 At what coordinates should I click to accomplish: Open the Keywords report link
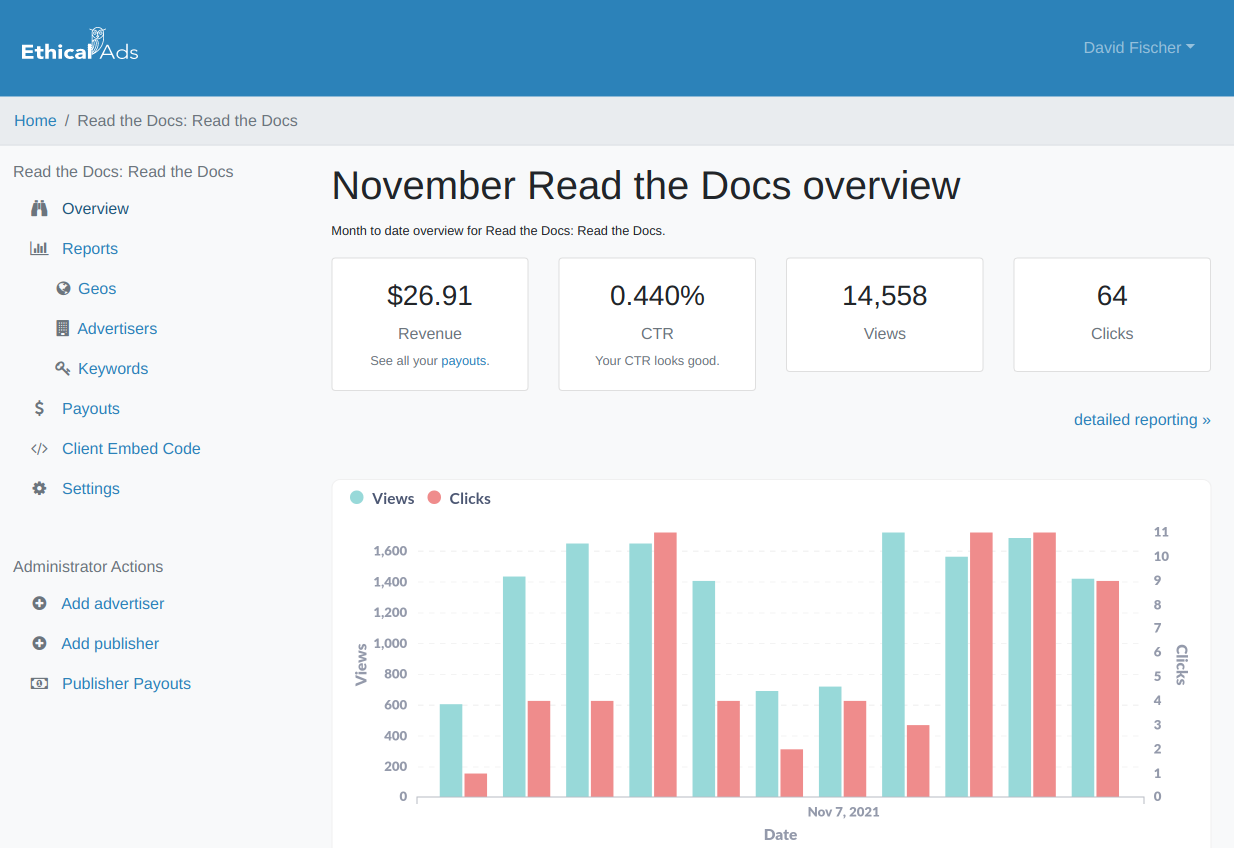click(113, 369)
